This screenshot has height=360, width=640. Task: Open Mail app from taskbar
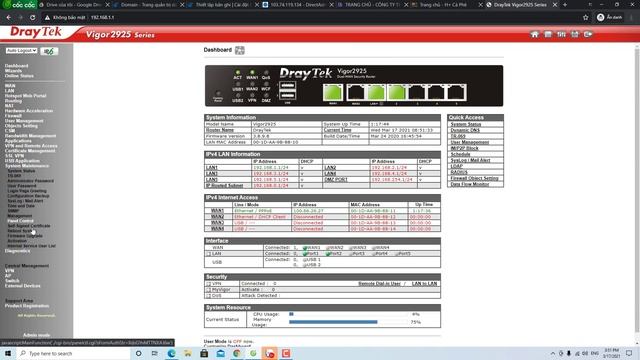coord(220,353)
